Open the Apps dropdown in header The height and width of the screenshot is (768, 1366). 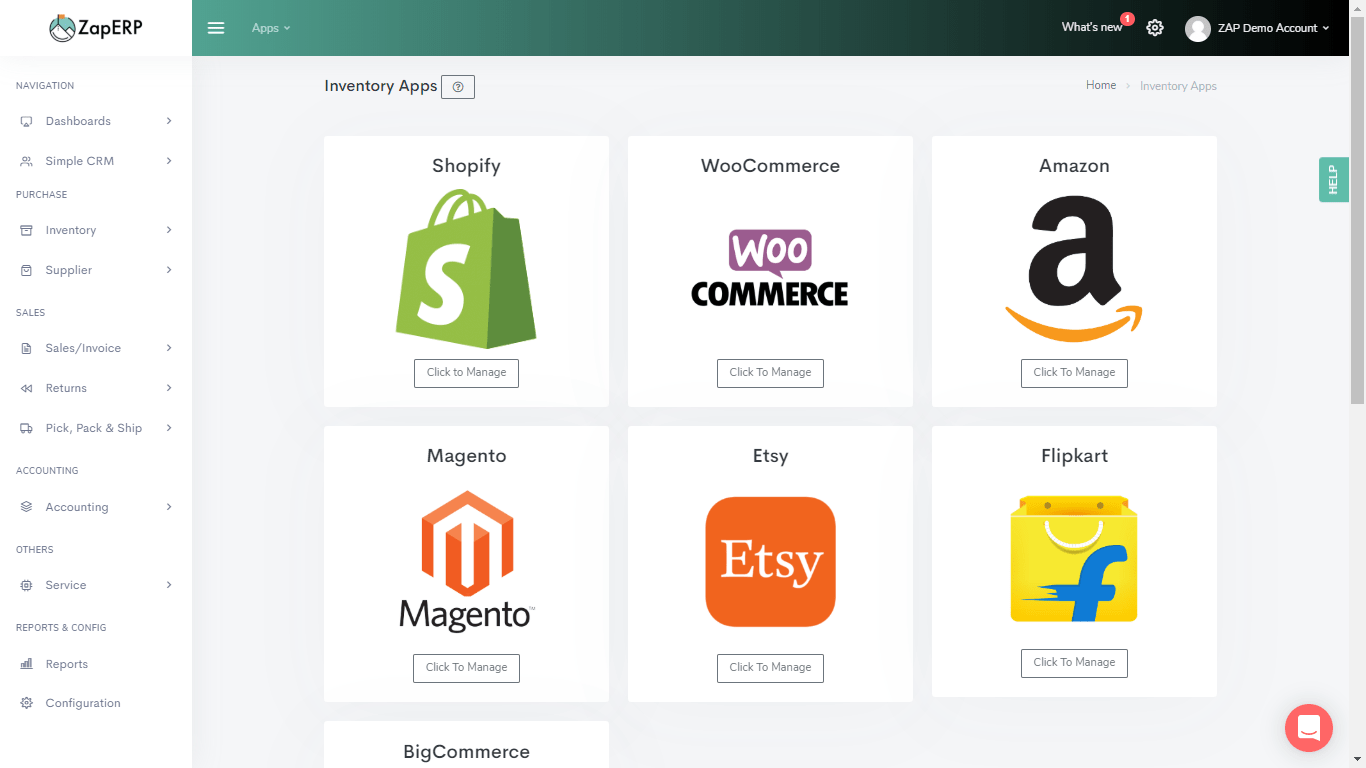coord(271,28)
